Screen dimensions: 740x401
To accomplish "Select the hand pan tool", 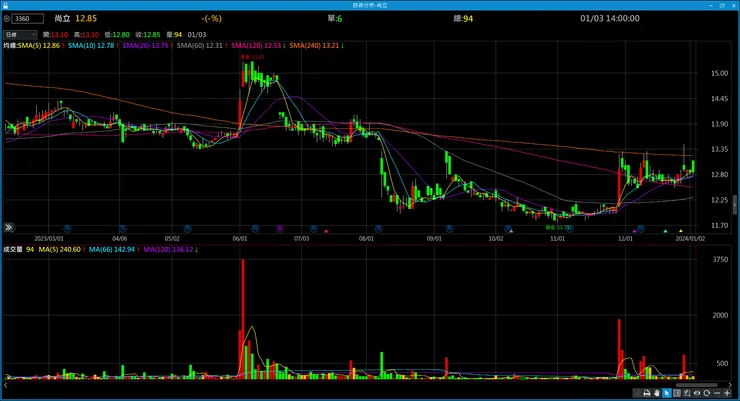I will click(x=656, y=393).
